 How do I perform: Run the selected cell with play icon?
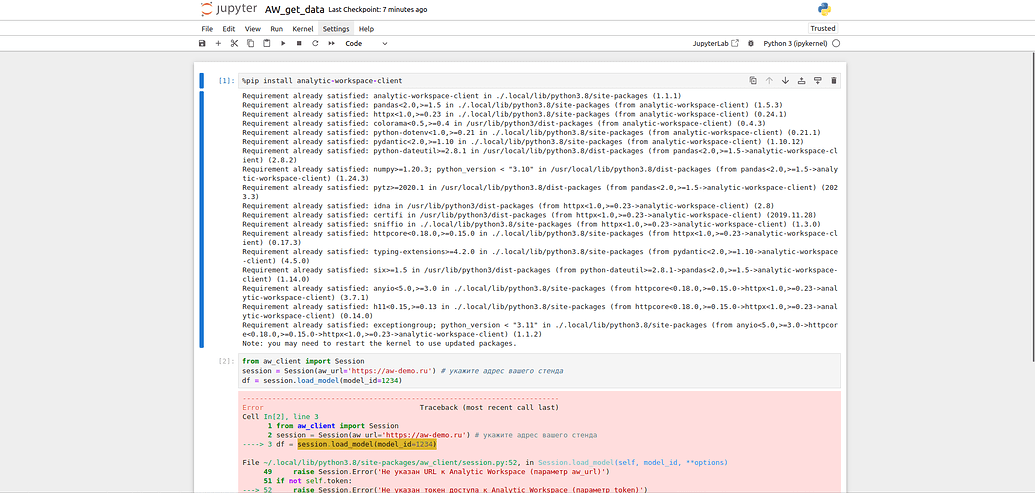pyautogui.click(x=283, y=44)
